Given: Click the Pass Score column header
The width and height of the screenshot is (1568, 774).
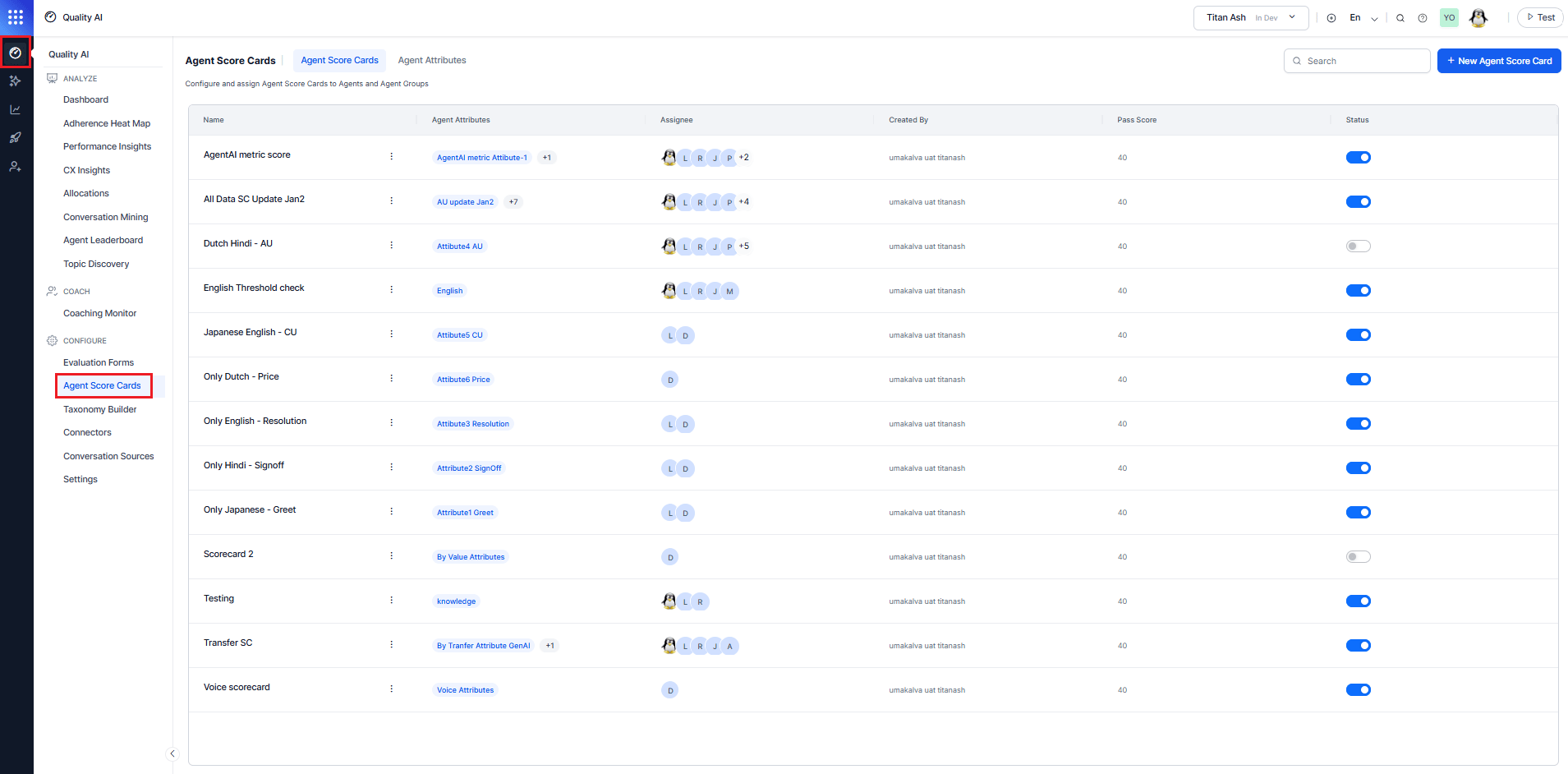Looking at the screenshot, I should tap(1137, 120).
